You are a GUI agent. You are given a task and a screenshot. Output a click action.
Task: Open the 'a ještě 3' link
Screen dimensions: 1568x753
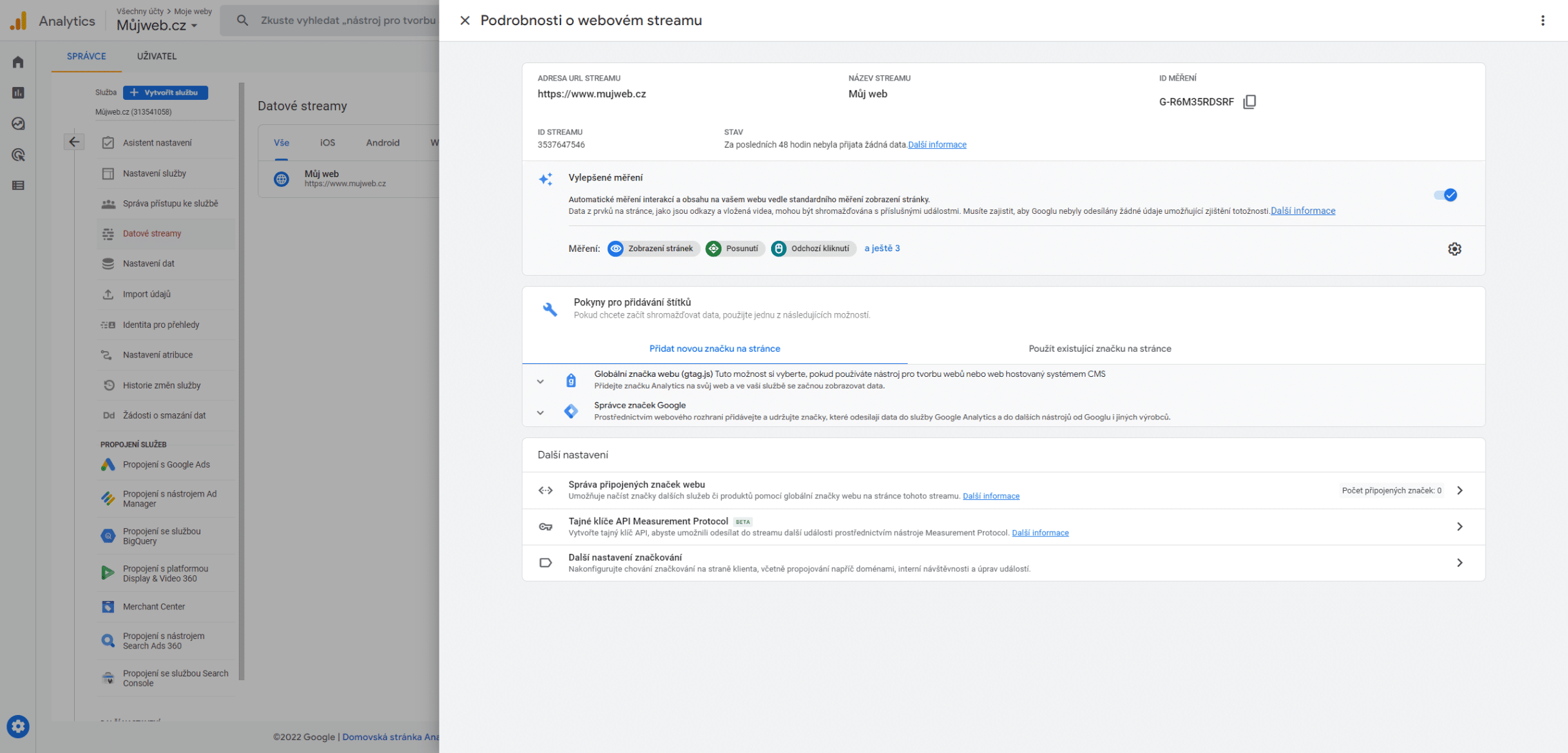[881, 248]
